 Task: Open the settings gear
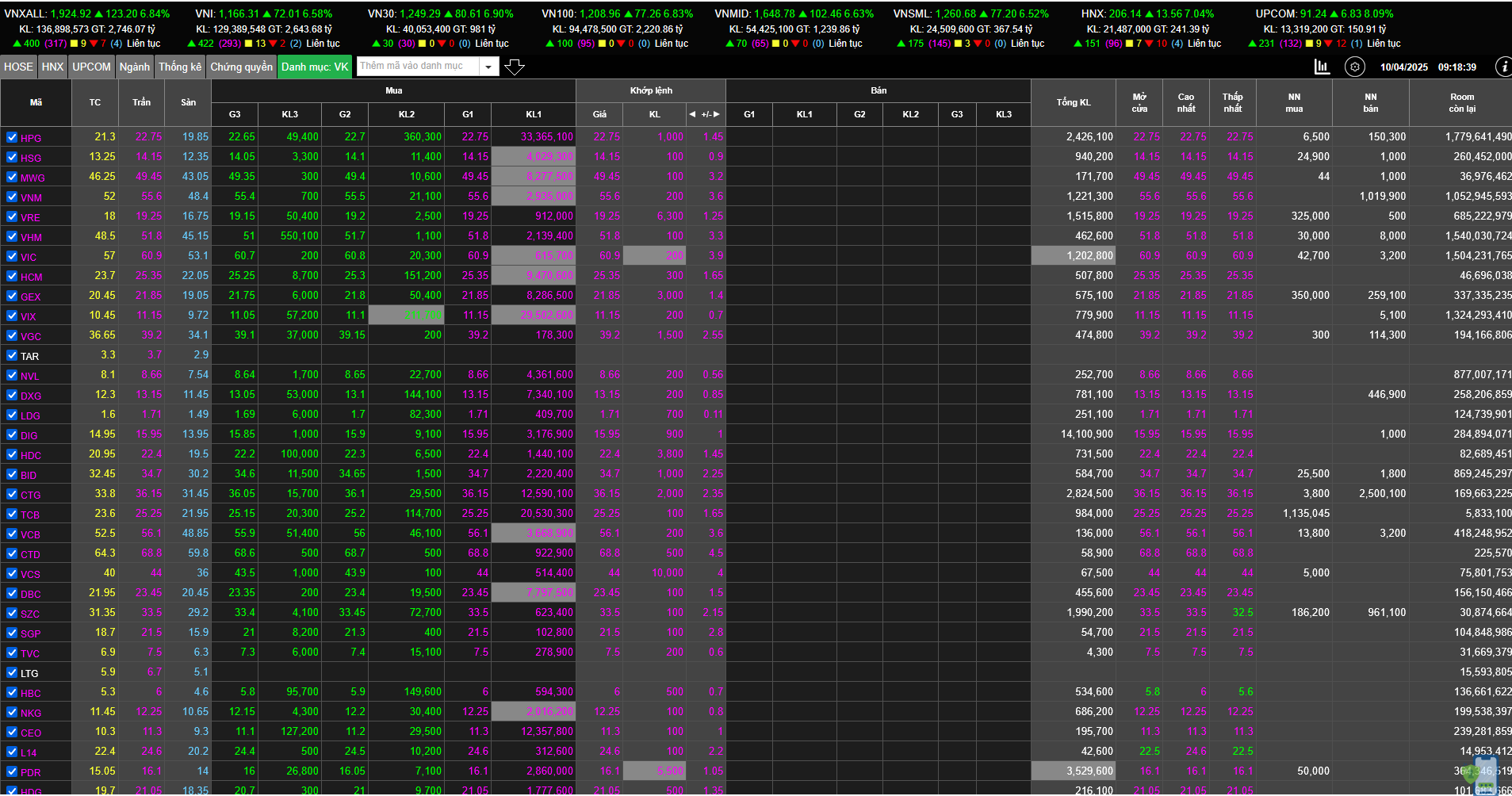point(1355,67)
